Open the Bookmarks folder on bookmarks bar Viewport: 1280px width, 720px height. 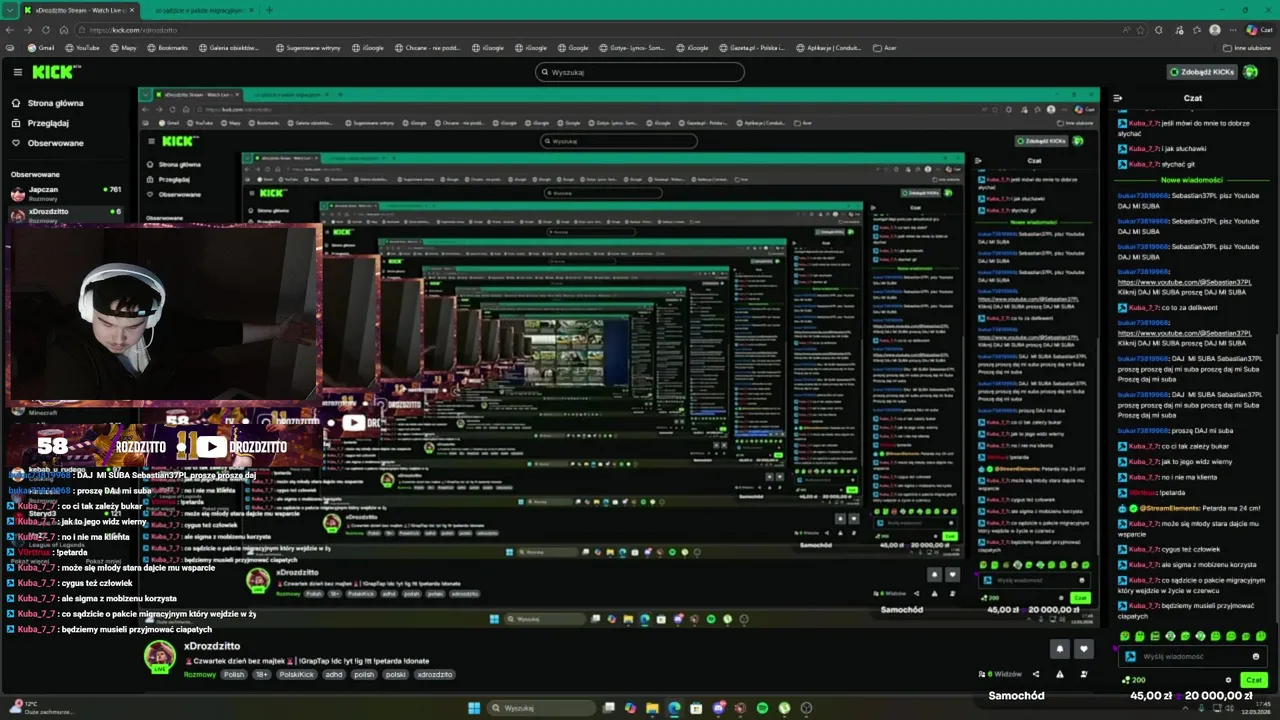point(167,47)
